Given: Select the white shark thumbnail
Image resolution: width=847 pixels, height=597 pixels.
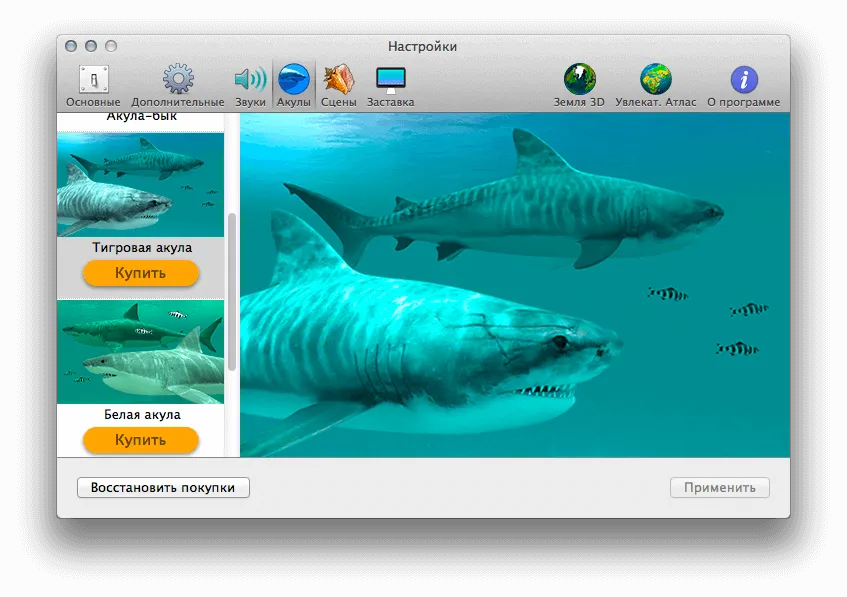Looking at the screenshot, I should click(140, 352).
